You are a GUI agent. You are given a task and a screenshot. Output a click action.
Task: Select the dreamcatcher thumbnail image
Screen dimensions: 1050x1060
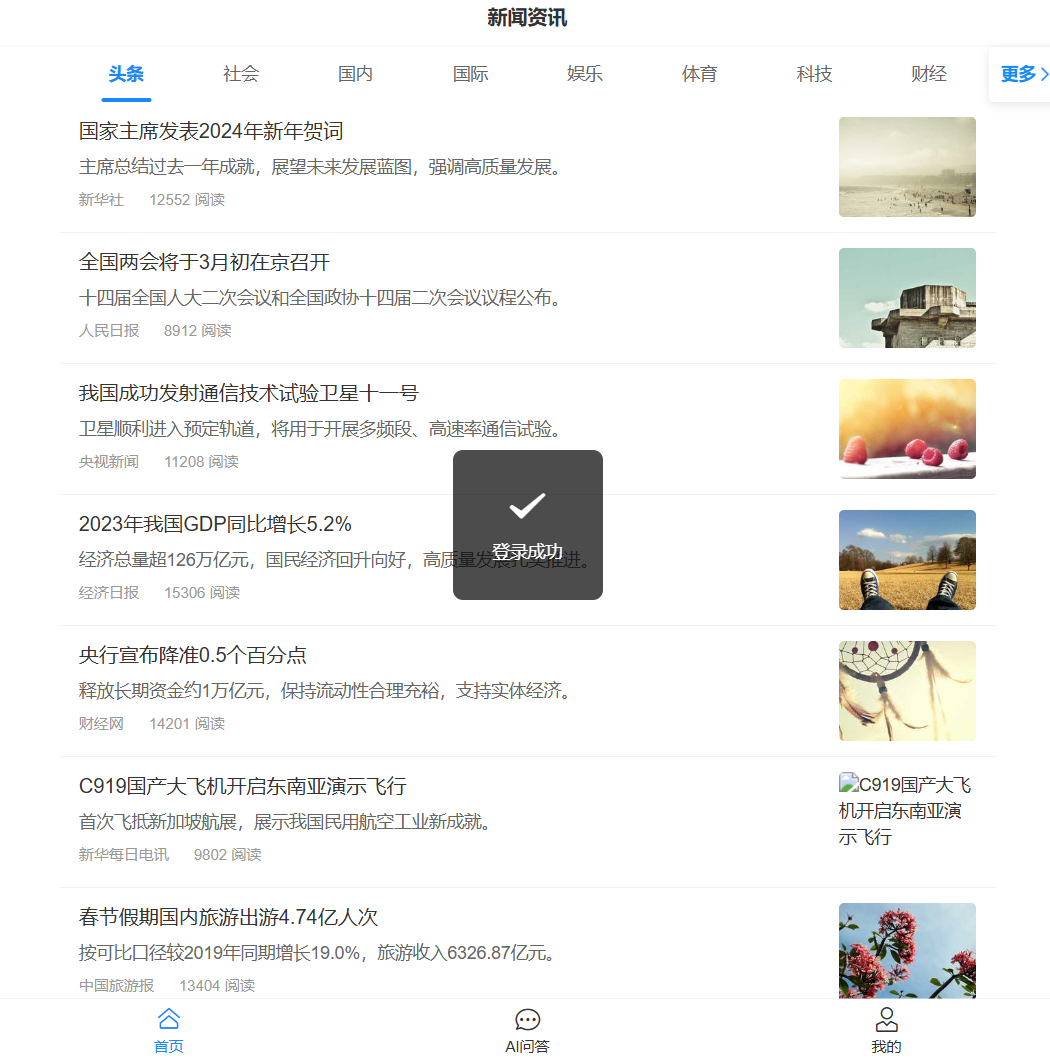(907, 691)
